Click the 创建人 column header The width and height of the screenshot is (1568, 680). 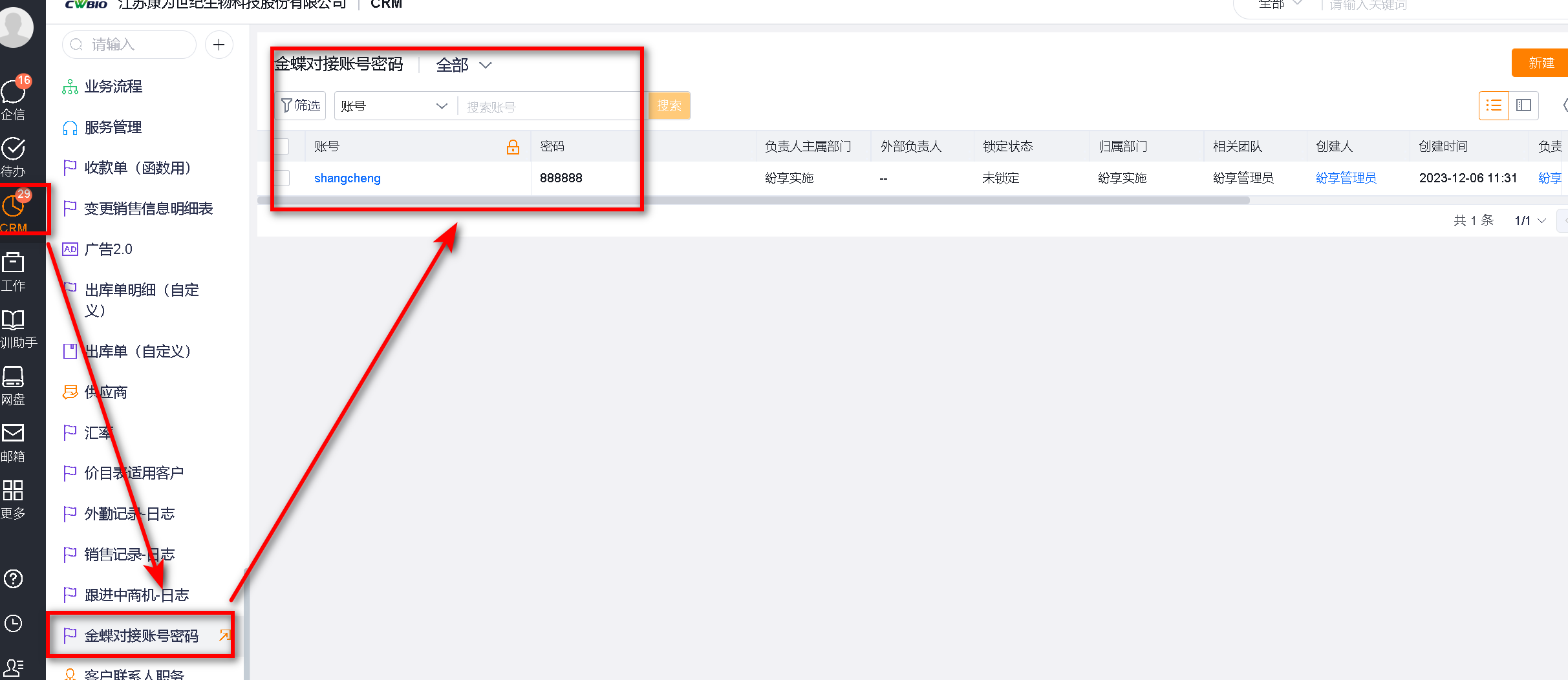[x=1334, y=147]
